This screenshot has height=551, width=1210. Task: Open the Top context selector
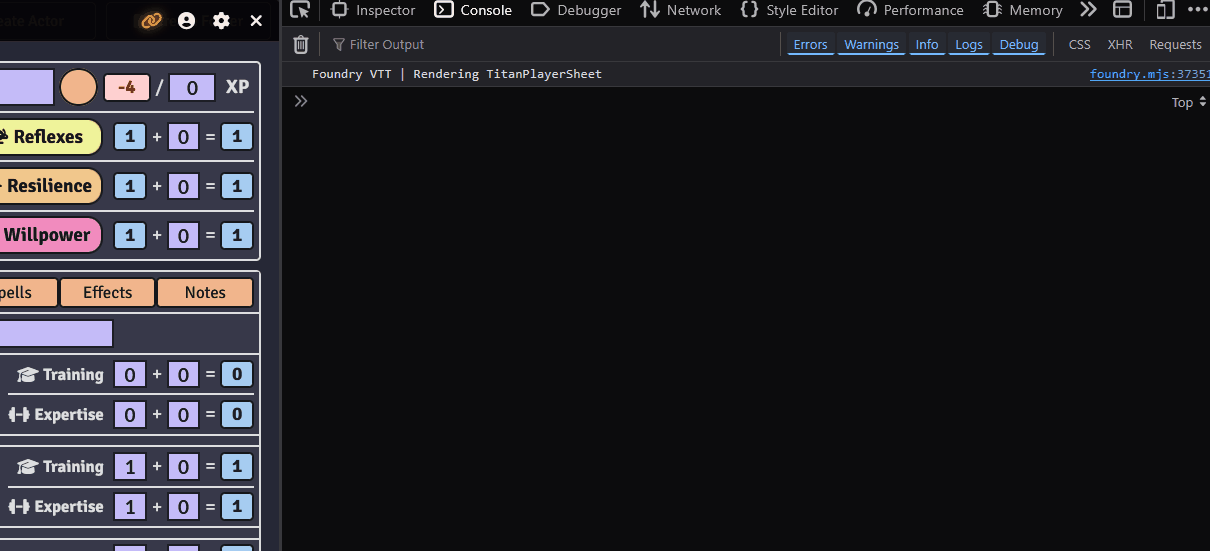pyautogui.click(x=1189, y=102)
